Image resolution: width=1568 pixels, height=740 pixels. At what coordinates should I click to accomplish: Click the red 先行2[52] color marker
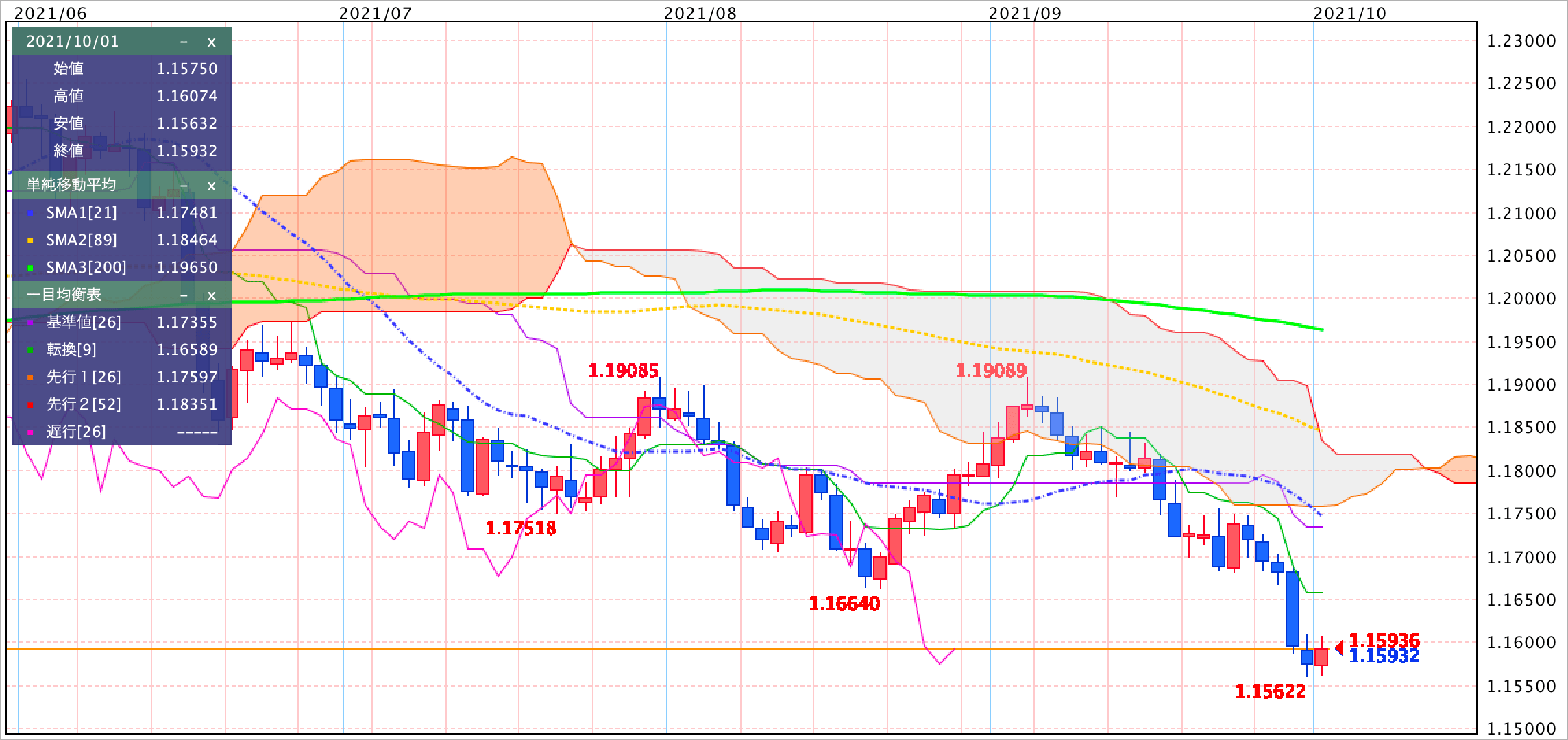tap(30, 406)
